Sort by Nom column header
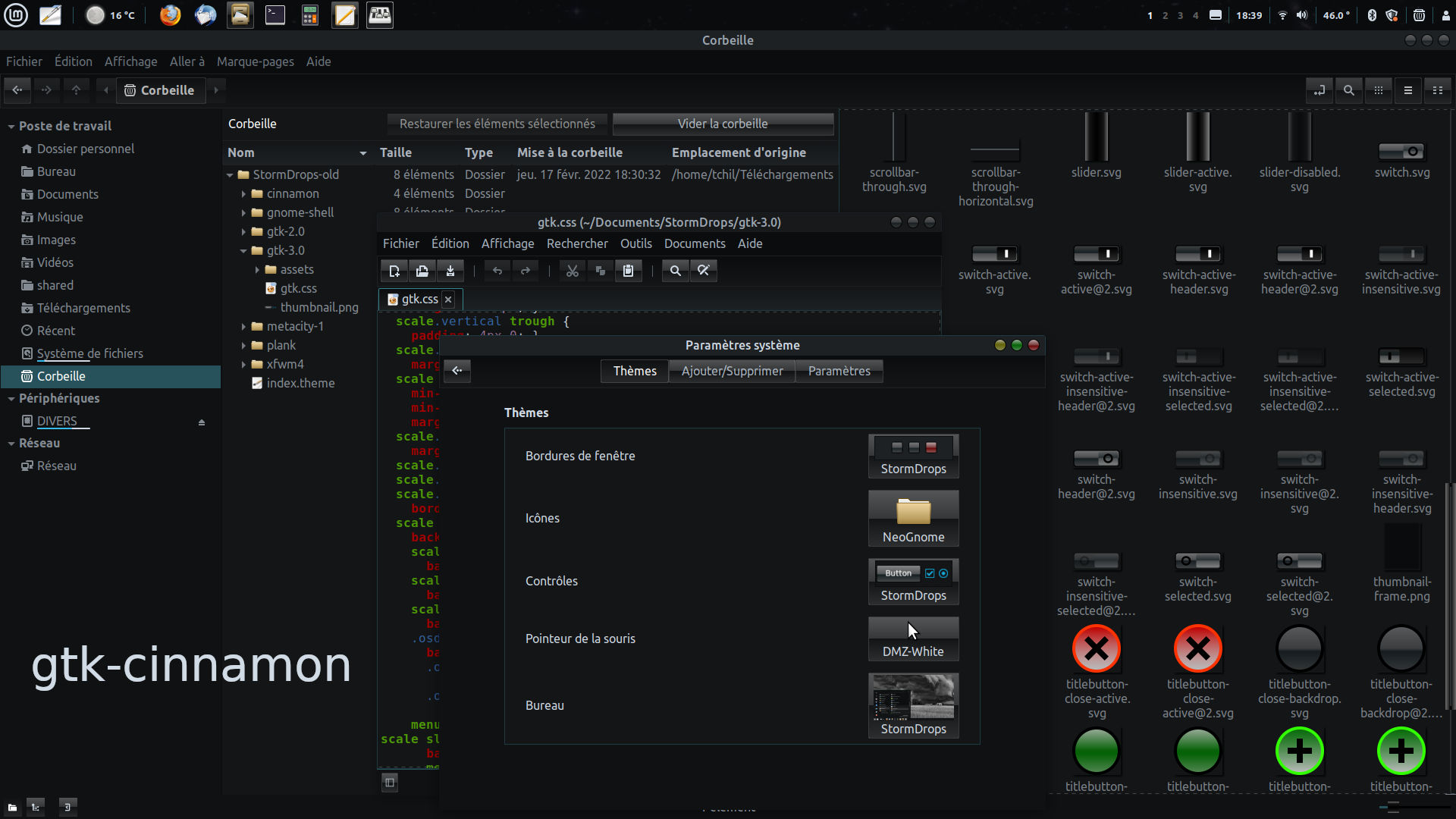Image resolution: width=1456 pixels, height=819 pixels. (x=297, y=152)
